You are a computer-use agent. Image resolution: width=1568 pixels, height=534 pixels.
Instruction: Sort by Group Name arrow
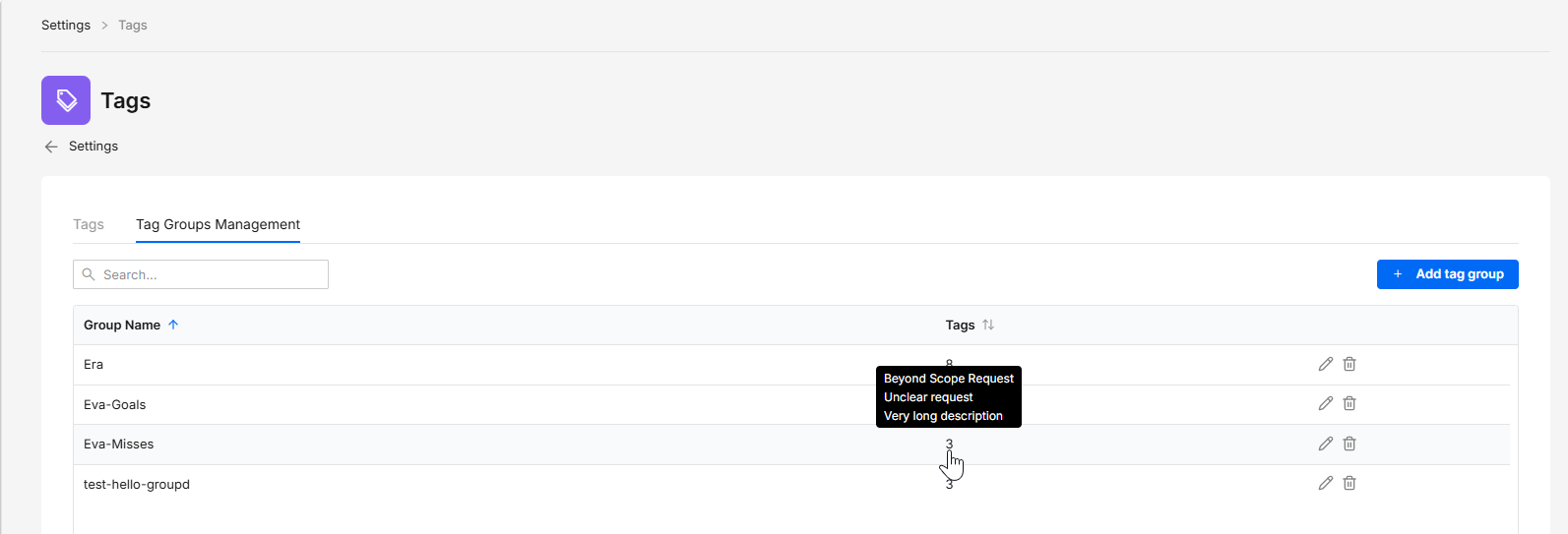click(x=173, y=325)
